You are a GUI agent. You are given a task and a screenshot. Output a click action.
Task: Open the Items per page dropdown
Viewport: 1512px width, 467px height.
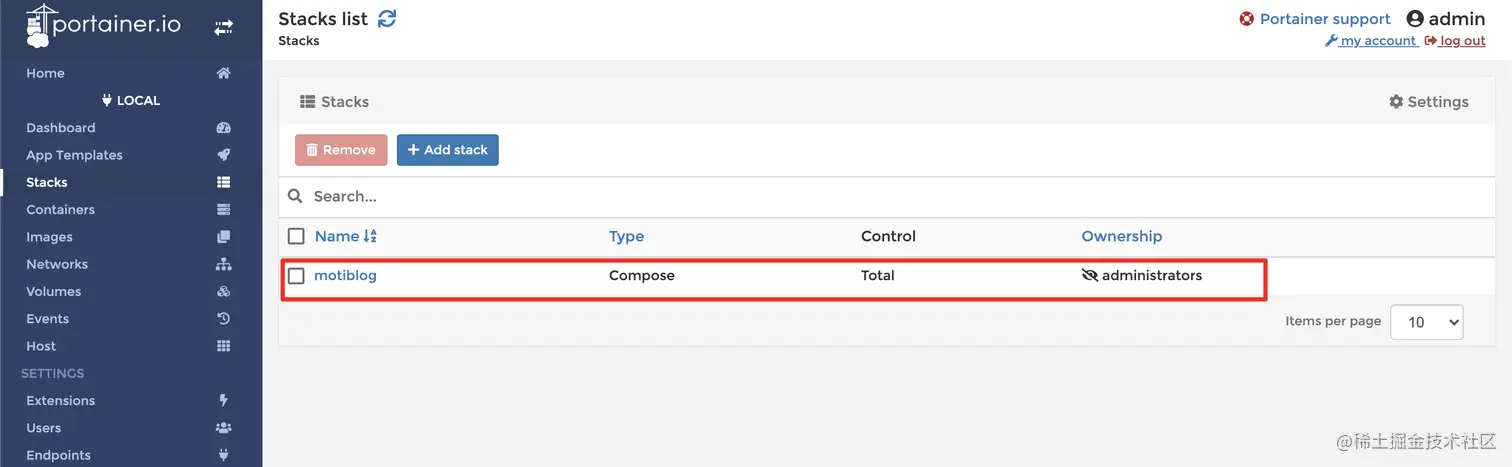coord(1427,322)
